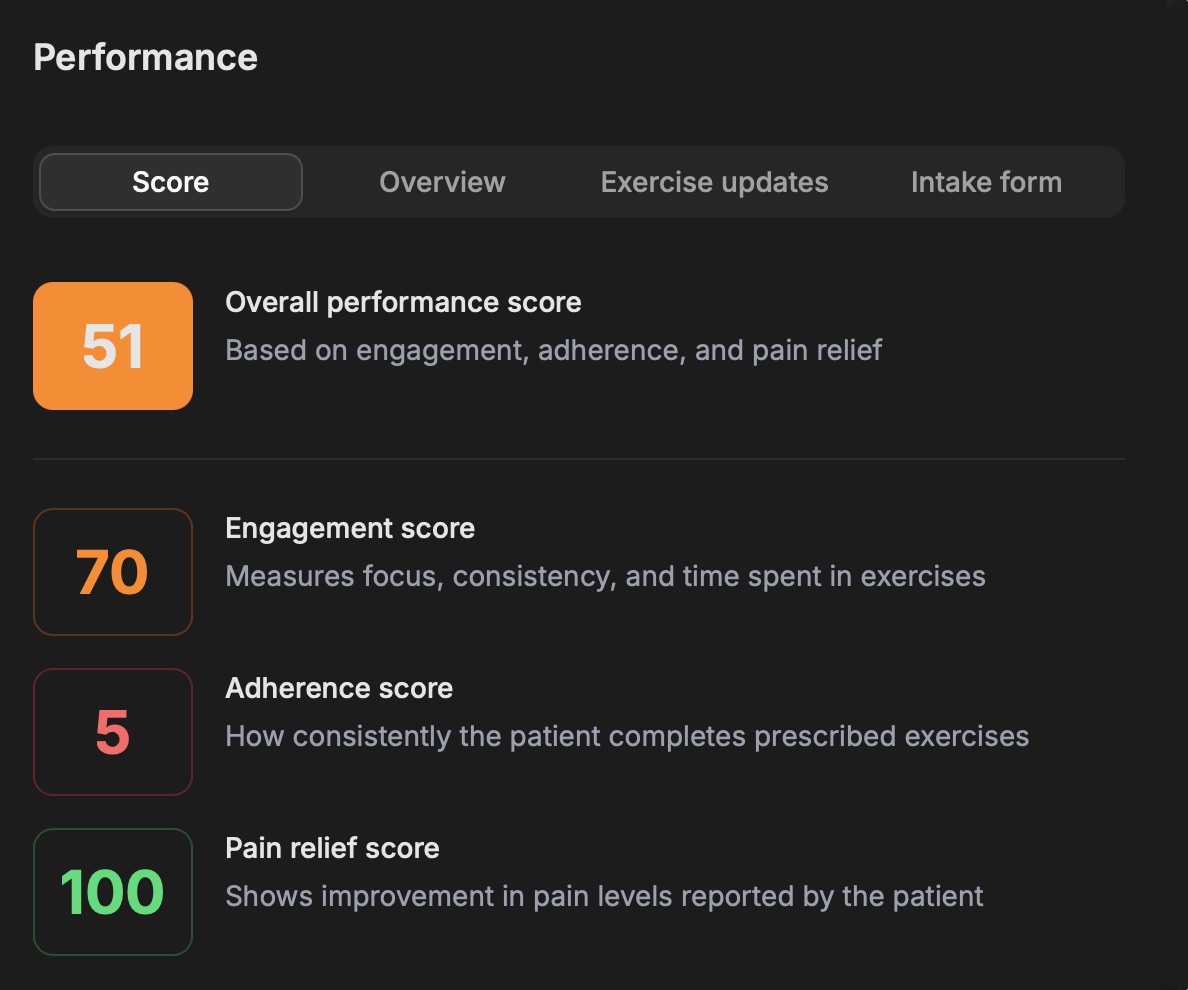Click the Adherence score label

pyautogui.click(x=339, y=688)
